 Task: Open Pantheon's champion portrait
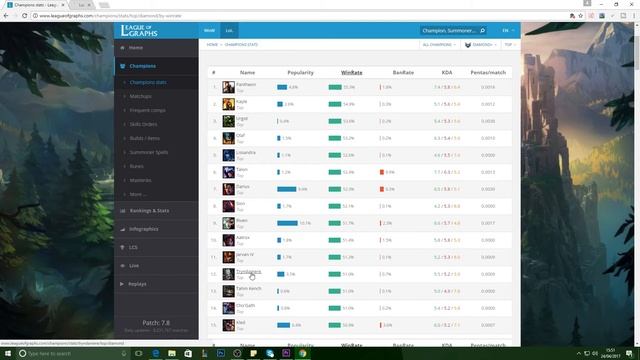click(229, 87)
